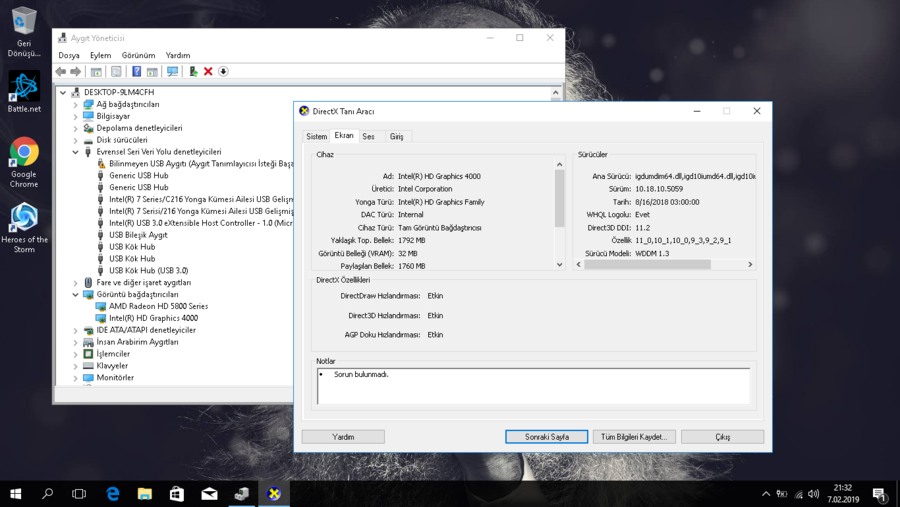Expand Disk sürücüleri node
The width and height of the screenshot is (900, 507).
[75, 140]
